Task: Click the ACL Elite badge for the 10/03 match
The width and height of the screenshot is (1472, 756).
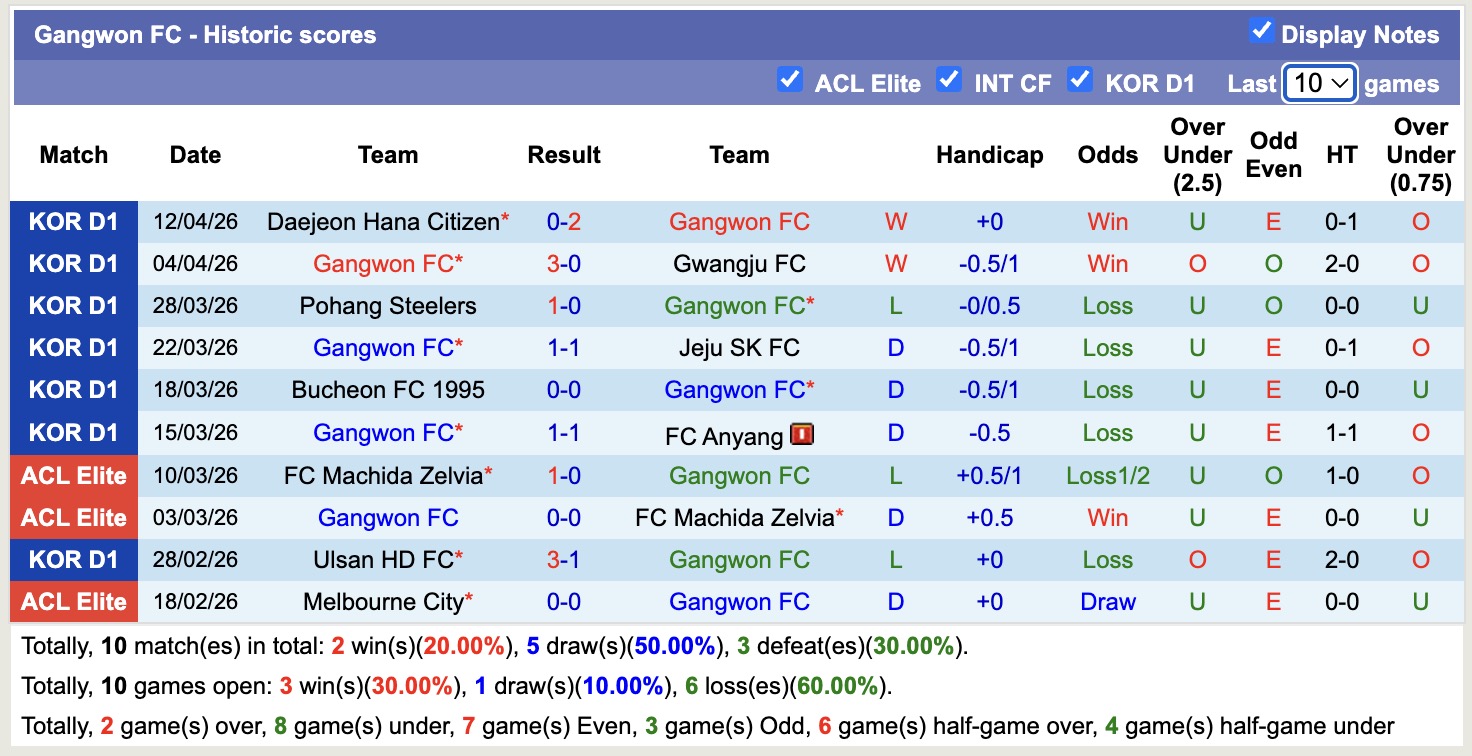Action: 74,475
